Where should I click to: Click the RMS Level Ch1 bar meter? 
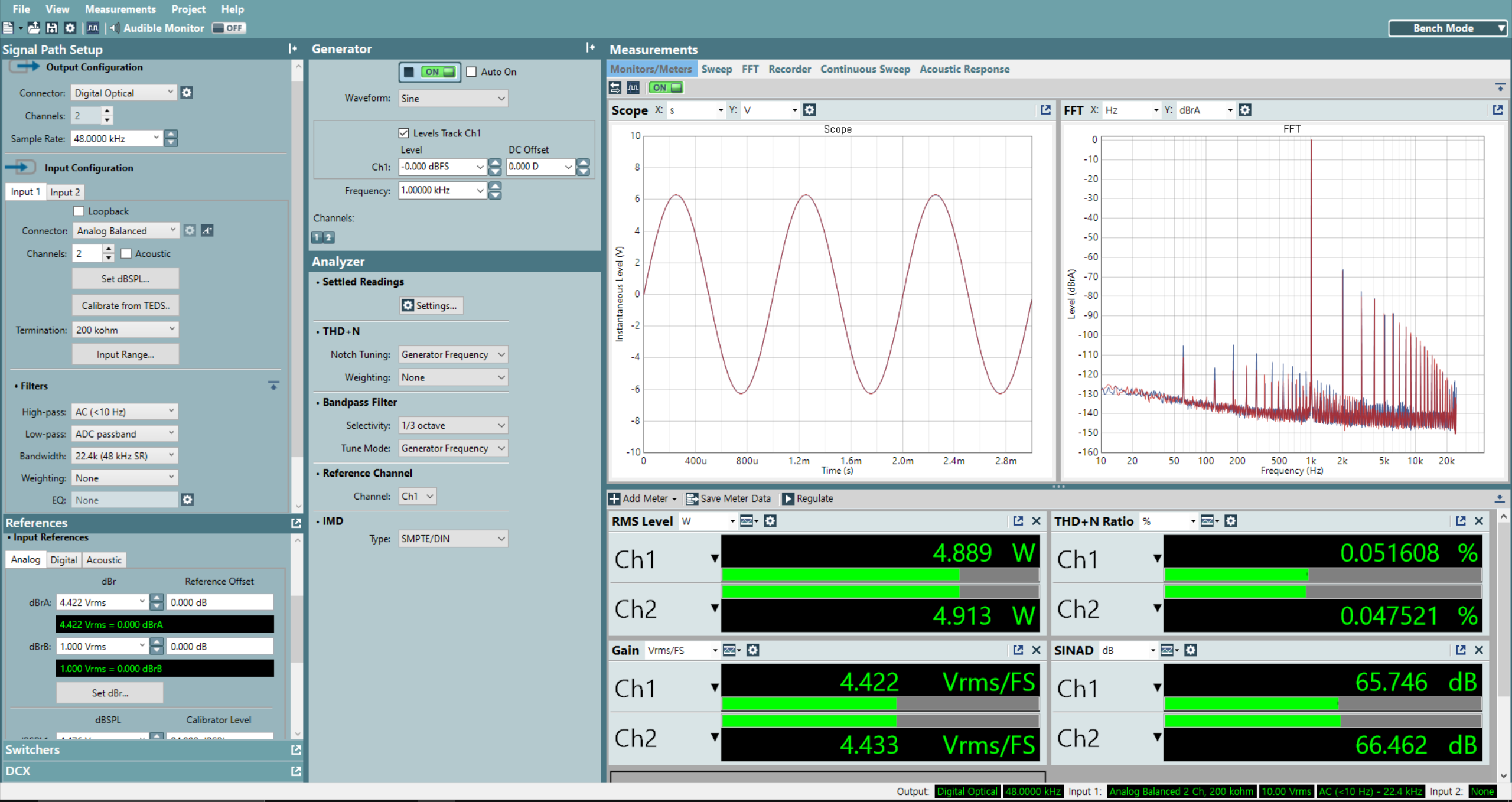tap(880, 575)
